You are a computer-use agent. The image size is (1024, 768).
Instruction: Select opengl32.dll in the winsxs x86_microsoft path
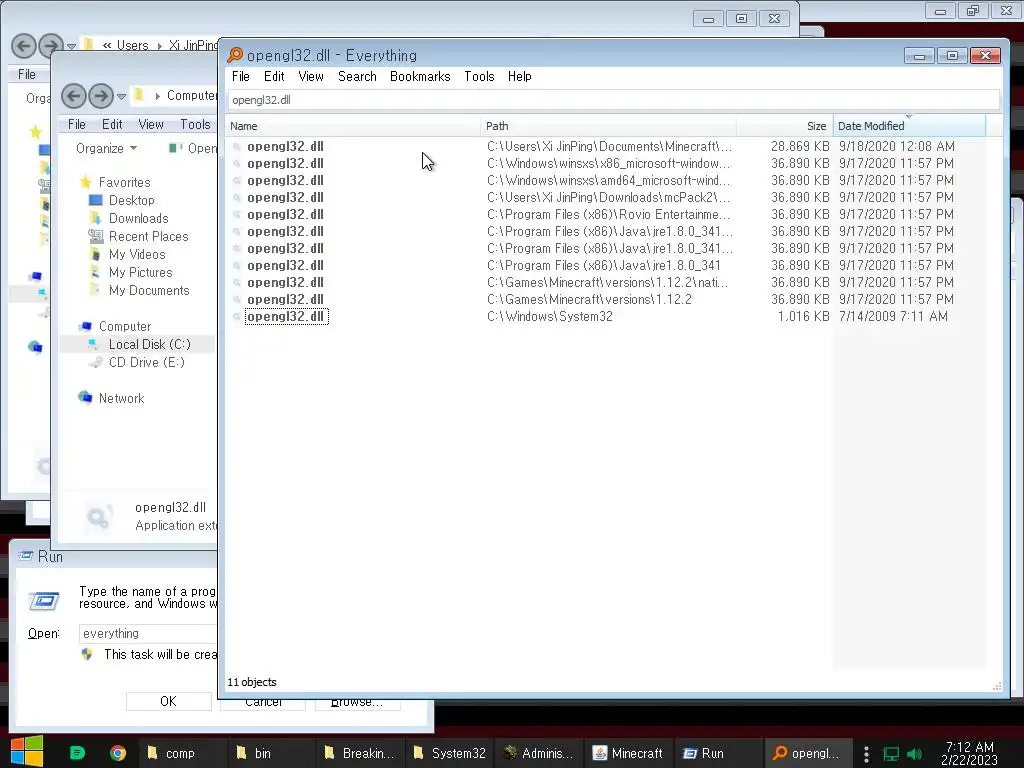click(x=285, y=163)
